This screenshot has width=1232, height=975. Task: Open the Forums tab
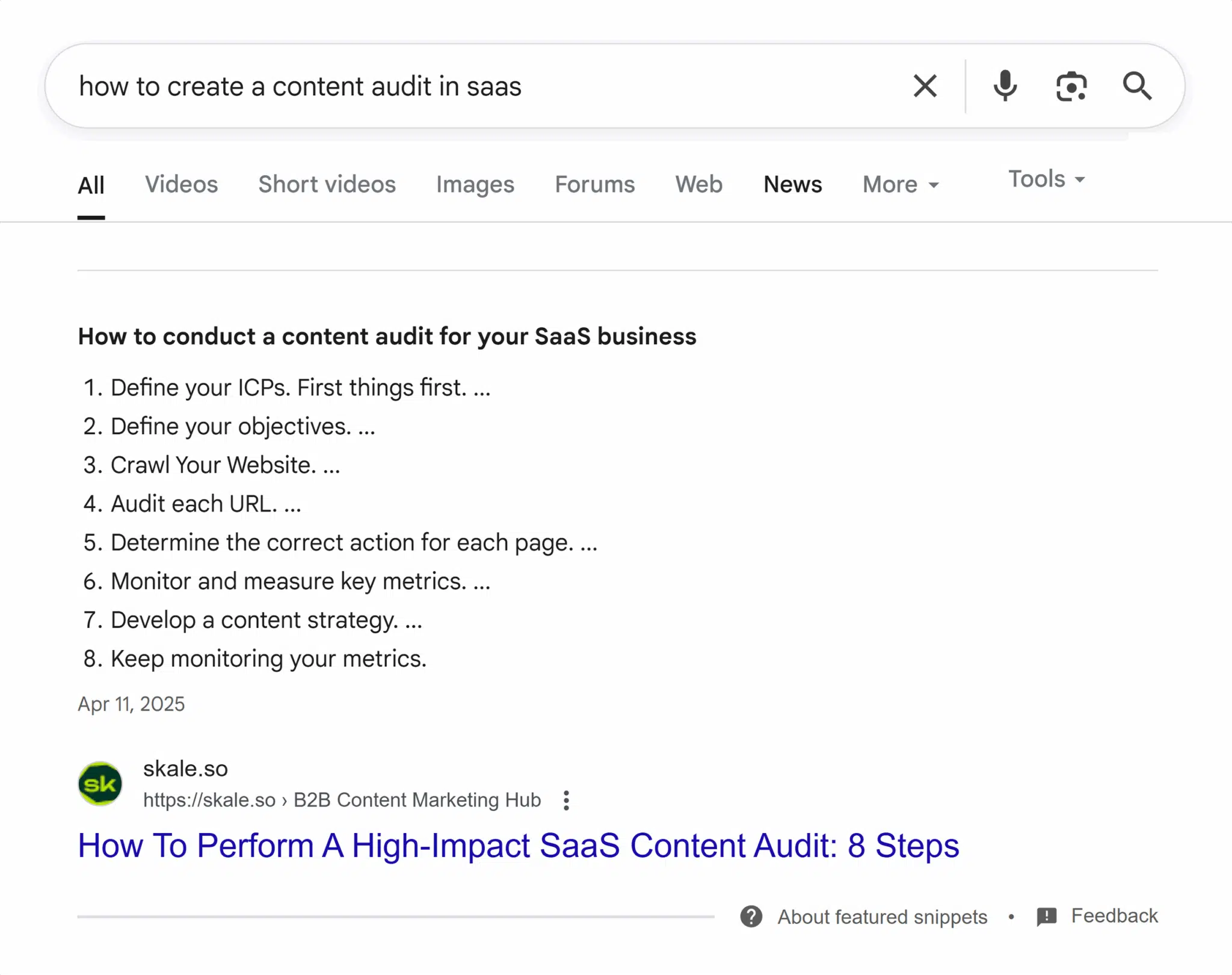[x=595, y=184]
